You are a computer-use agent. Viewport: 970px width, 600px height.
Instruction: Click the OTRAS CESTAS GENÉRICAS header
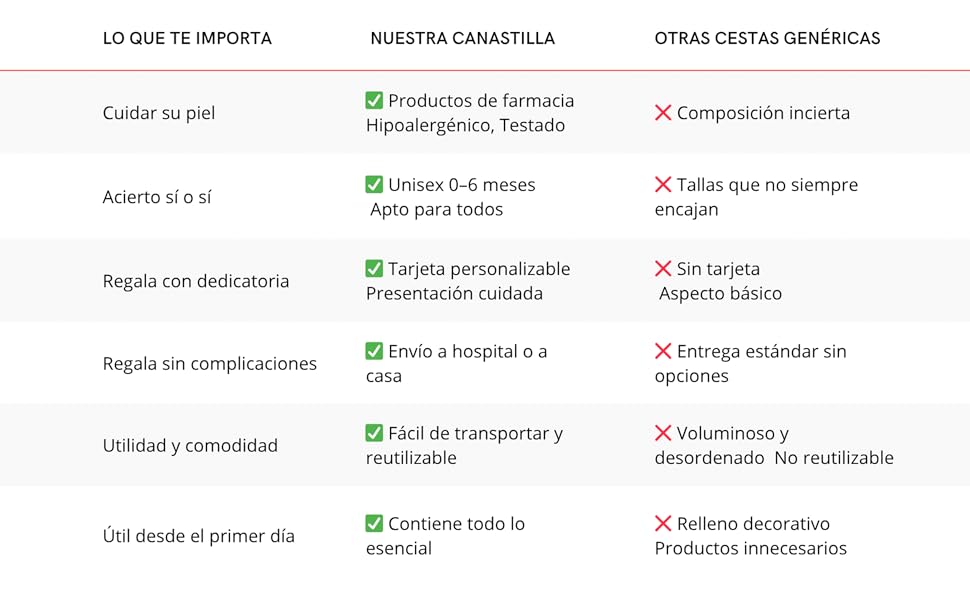pos(767,39)
